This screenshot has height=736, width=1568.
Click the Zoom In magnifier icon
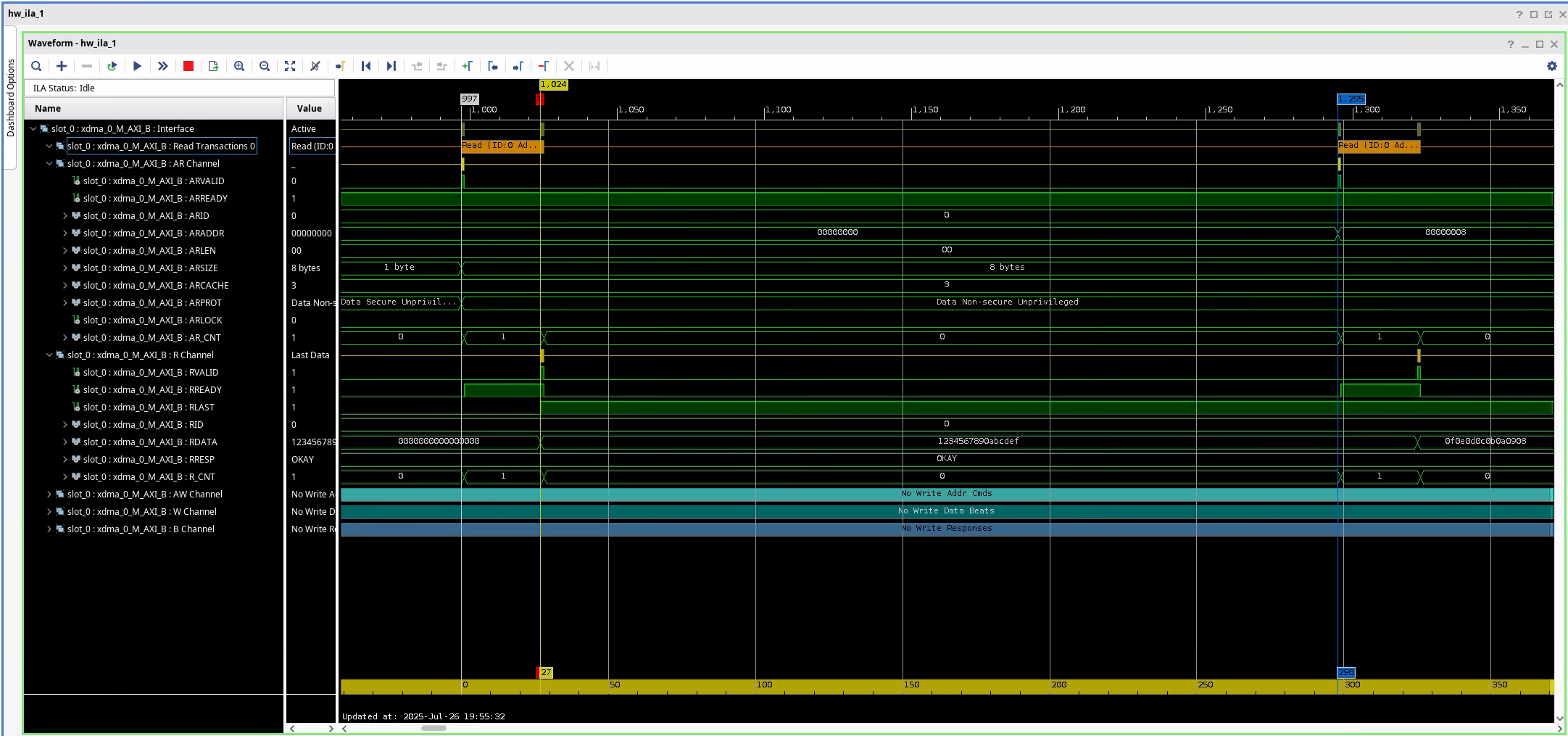[x=239, y=66]
